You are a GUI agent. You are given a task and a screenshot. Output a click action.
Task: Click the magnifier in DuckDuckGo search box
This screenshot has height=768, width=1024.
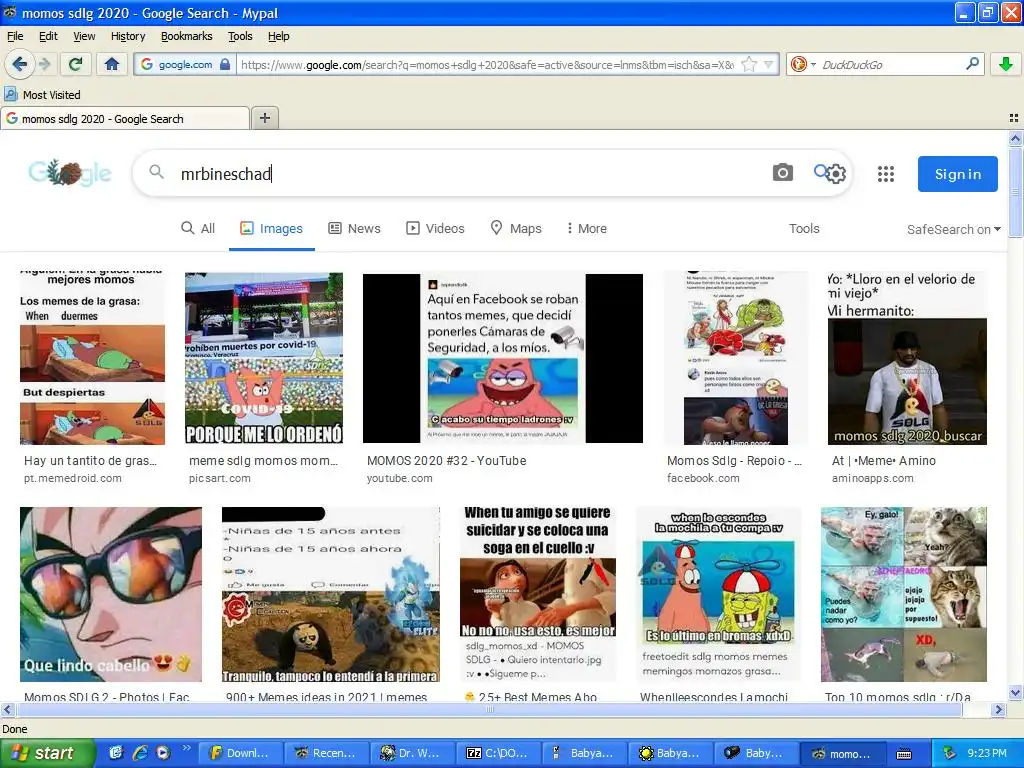972,63
